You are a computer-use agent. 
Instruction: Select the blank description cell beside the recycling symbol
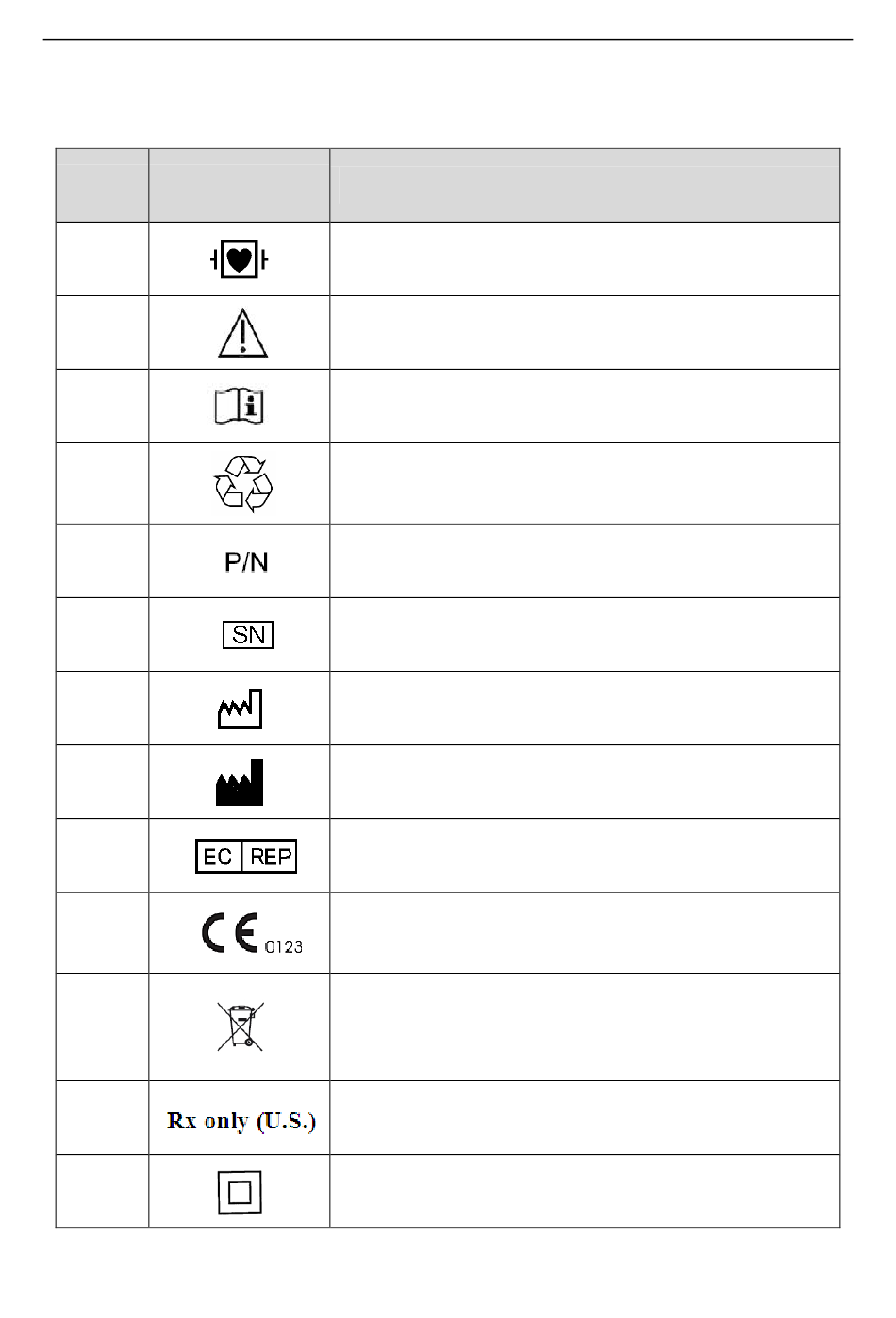585,484
